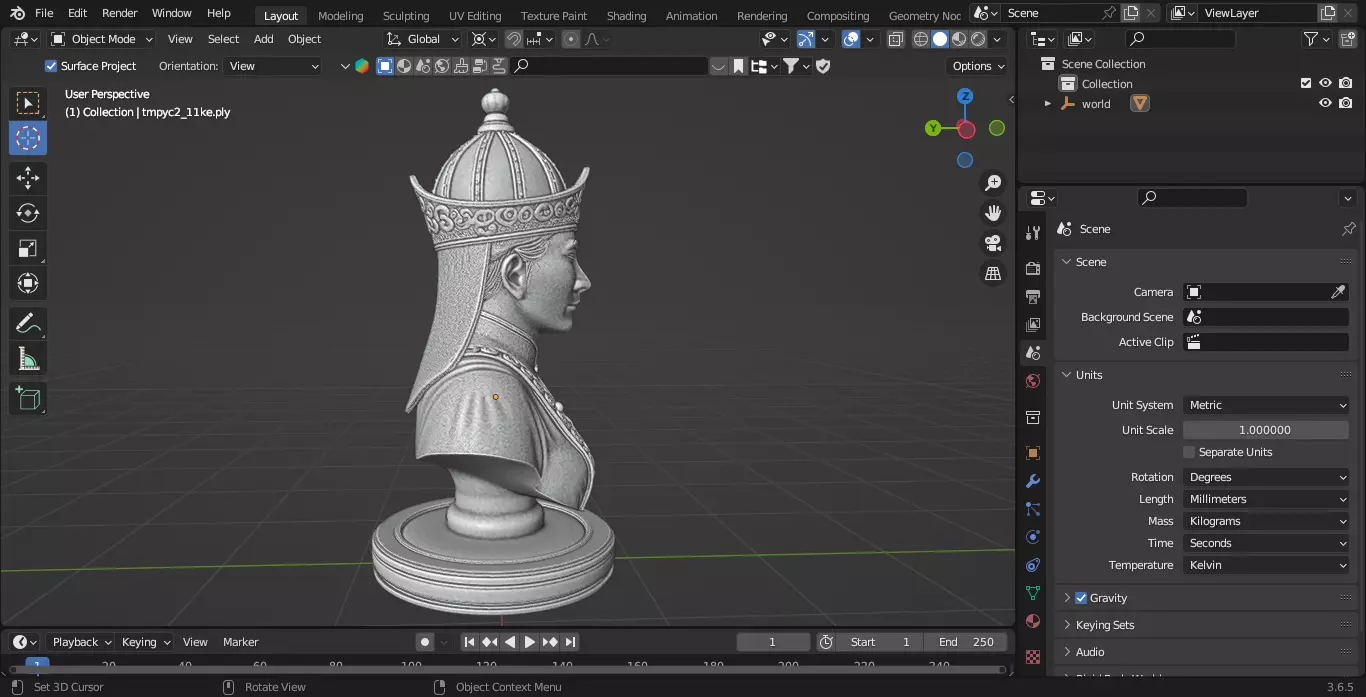Image resolution: width=1366 pixels, height=697 pixels.
Task: Switch perspective/orthographic grid icon
Action: click(993, 273)
